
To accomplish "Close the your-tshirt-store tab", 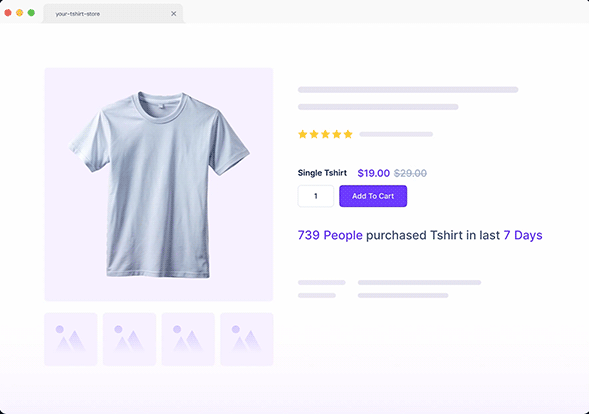I will click(174, 14).
